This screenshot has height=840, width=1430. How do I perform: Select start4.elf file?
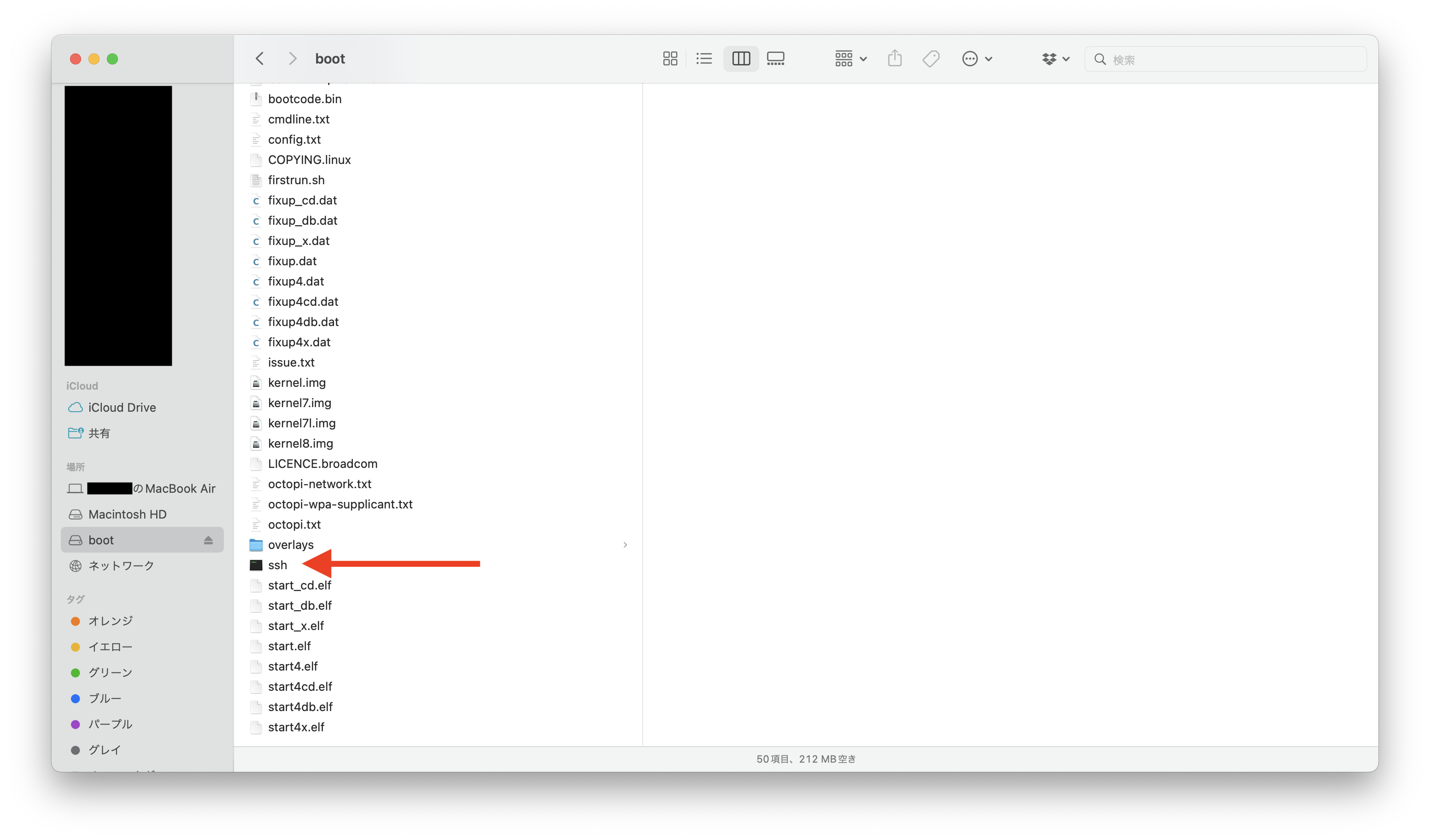pos(293,666)
